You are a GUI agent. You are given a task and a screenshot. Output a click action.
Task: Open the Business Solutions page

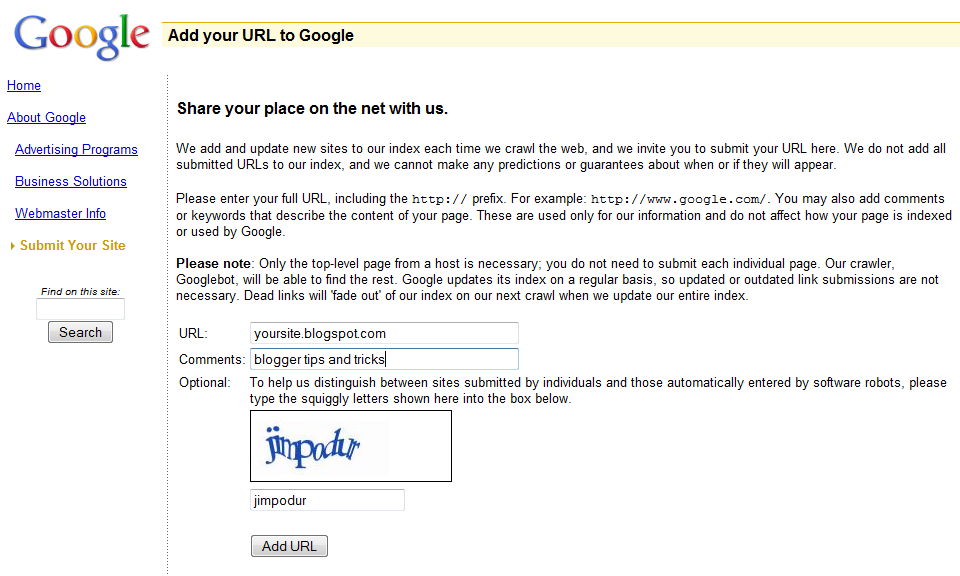coord(71,182)
